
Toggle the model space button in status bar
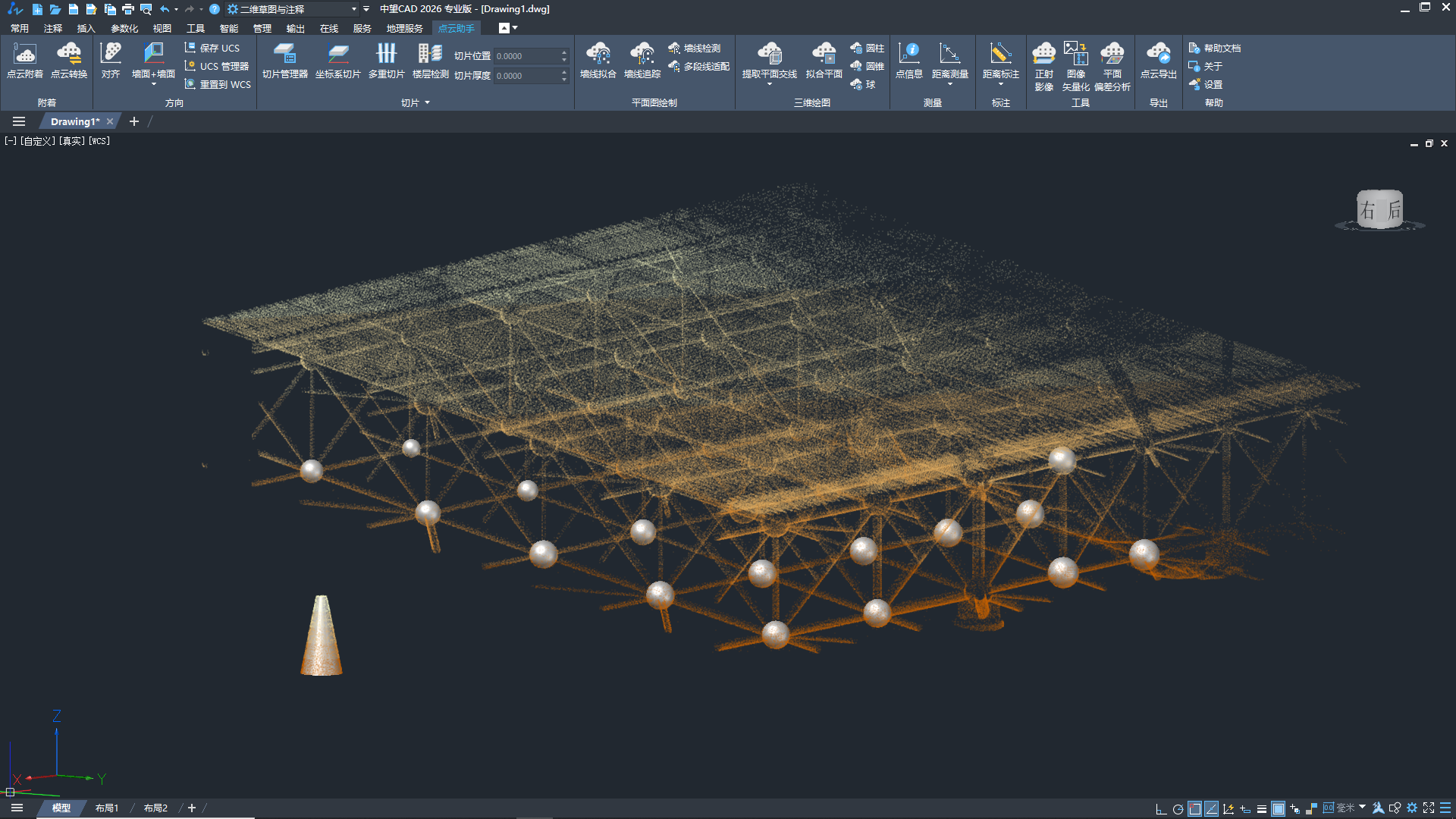(1278, 808)
